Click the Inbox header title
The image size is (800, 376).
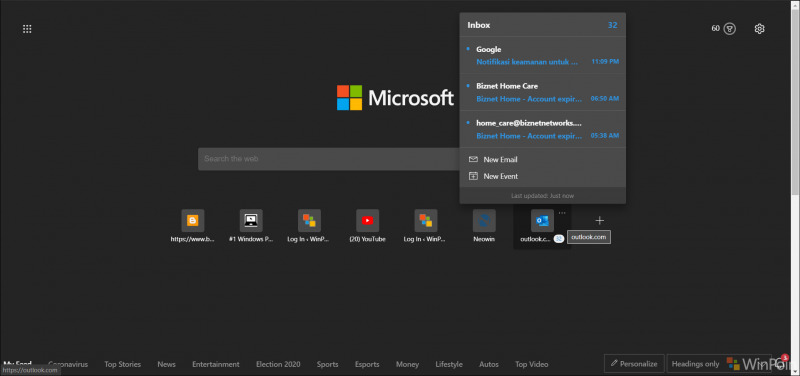[x=479, y=25]
